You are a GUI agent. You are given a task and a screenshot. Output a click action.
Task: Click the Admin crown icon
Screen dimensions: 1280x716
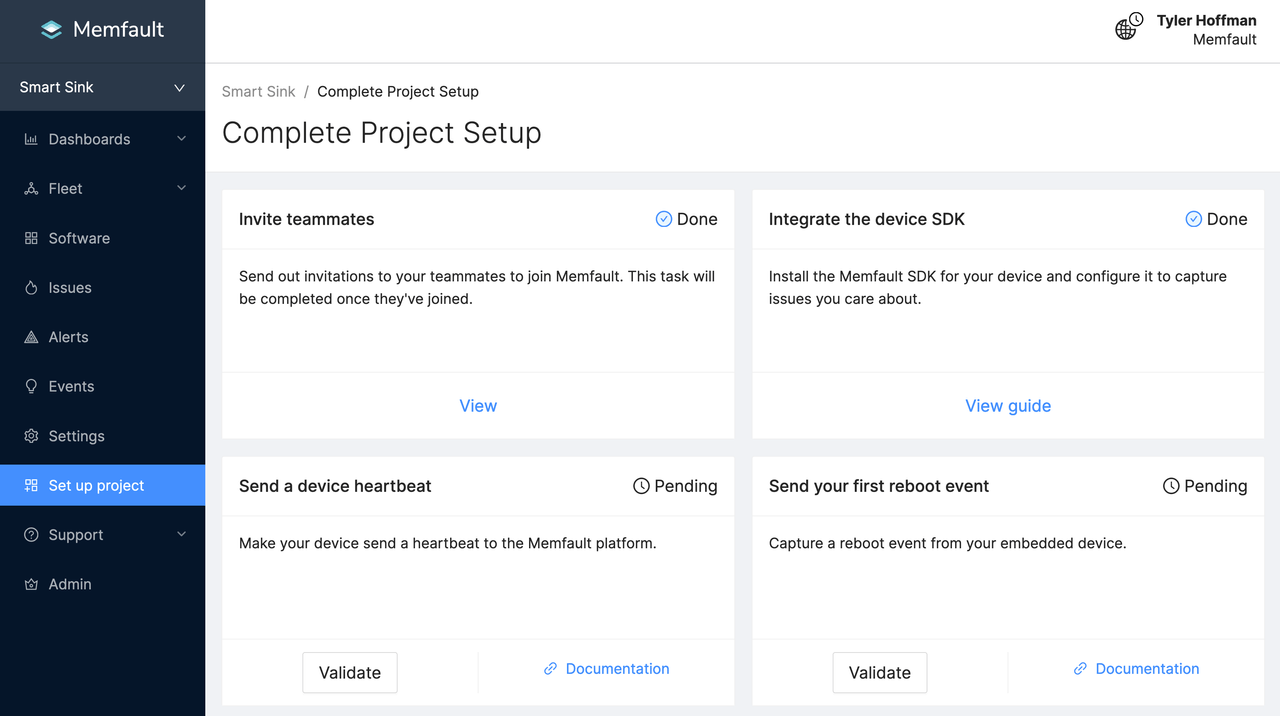tap(31, 584)
